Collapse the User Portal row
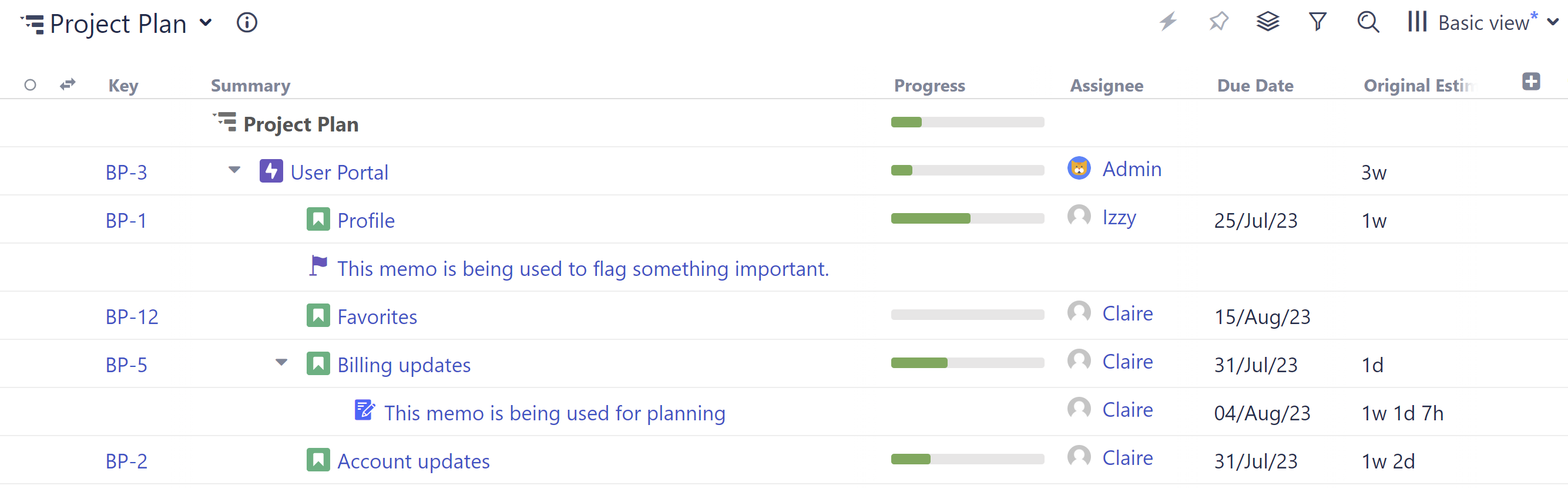Screen dimensions: 1568x489 (x=234, y=170)
